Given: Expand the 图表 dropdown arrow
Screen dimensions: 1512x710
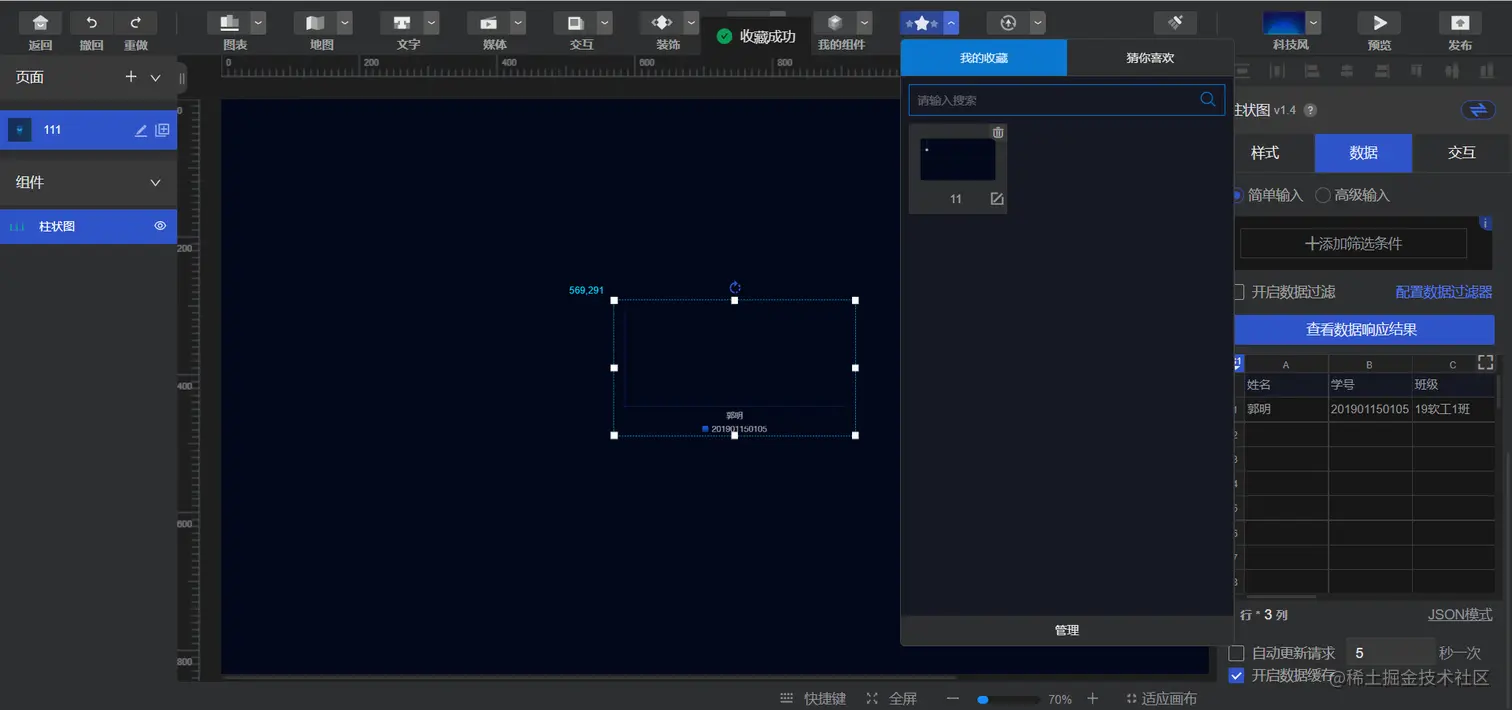Looking at the screenshot, I should coord(258,23).
